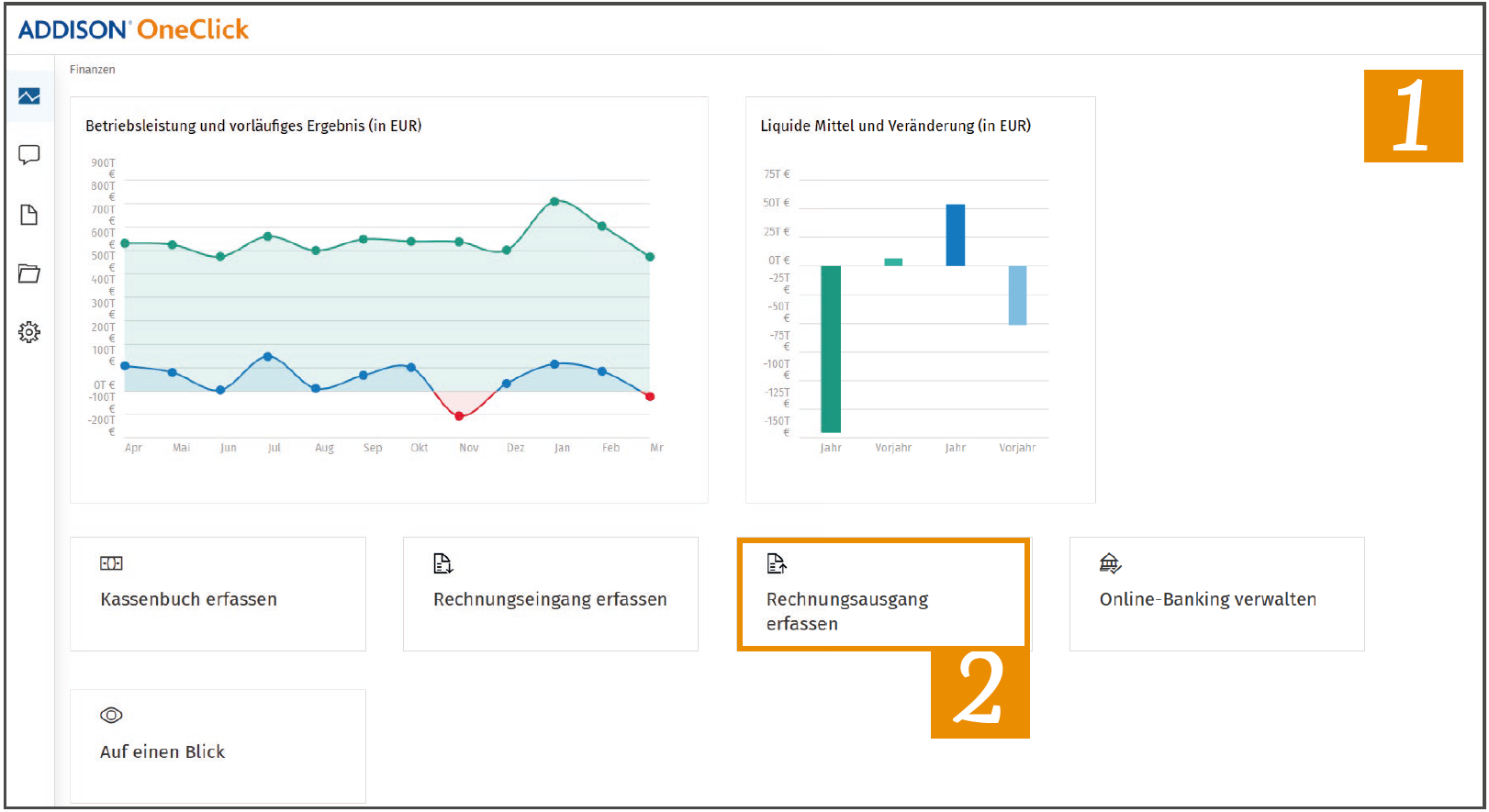Click the blue Jul data point
This screenshot has width=1489, height=812.
(x=268, y=356)
